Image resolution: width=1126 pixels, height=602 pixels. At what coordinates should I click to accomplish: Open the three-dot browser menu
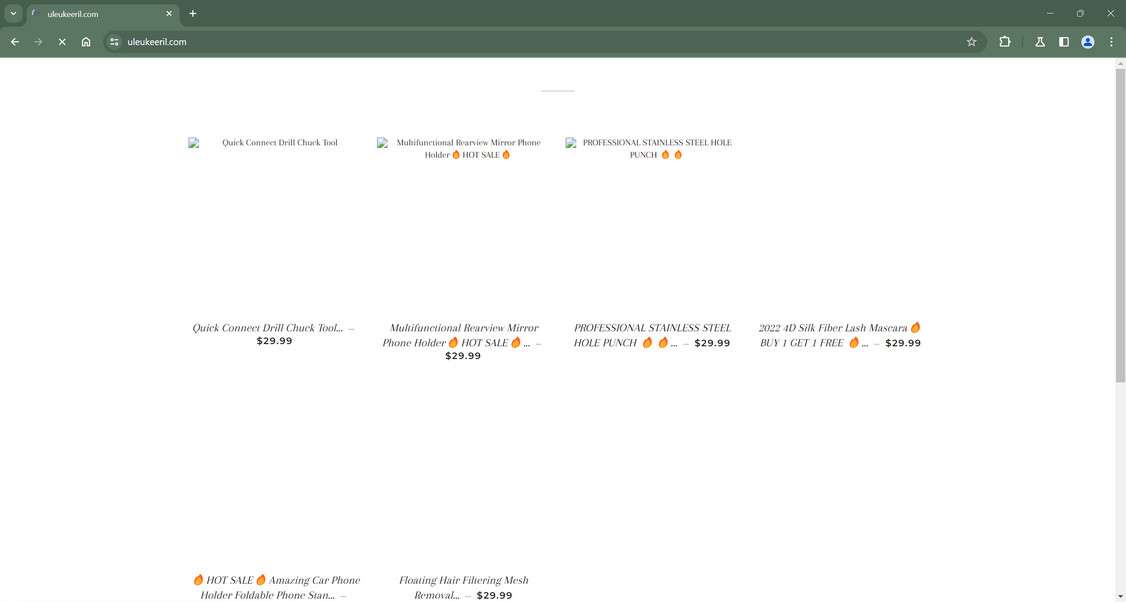tap(1110, 42)
